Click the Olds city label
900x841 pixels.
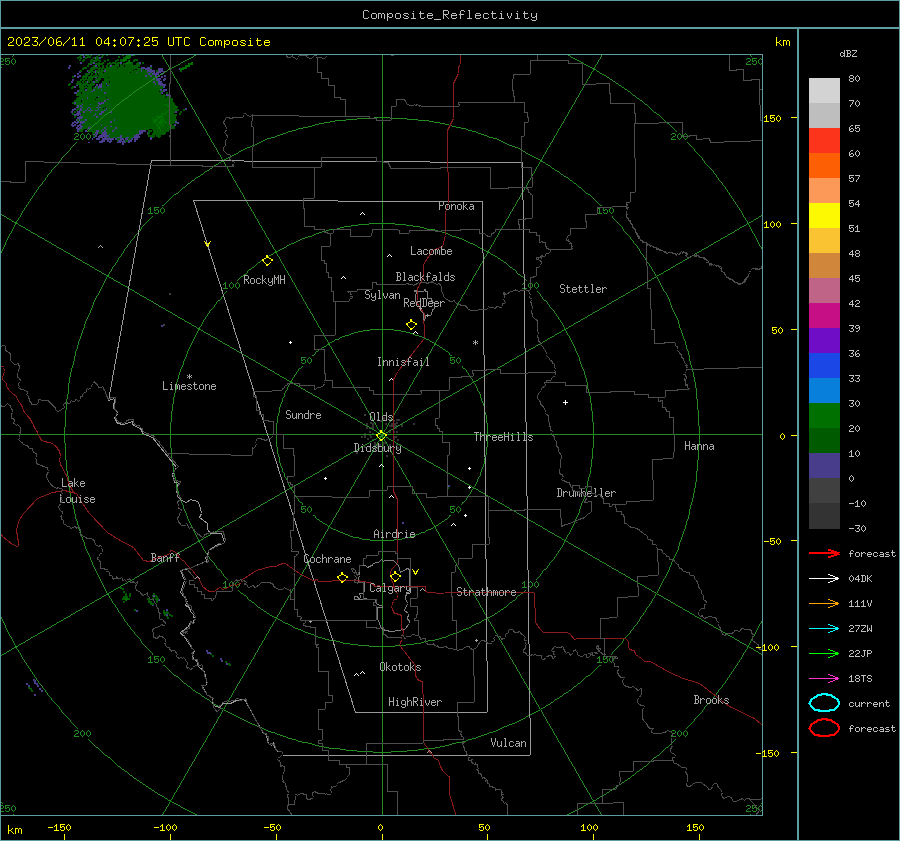[x=381, y=417]
